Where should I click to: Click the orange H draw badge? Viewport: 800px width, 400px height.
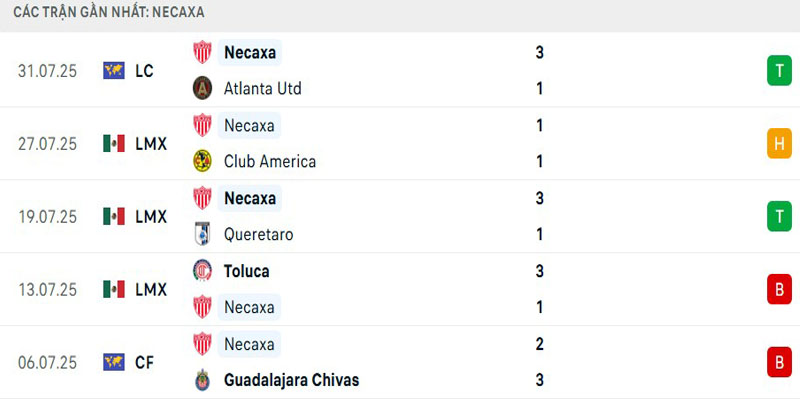778,143
